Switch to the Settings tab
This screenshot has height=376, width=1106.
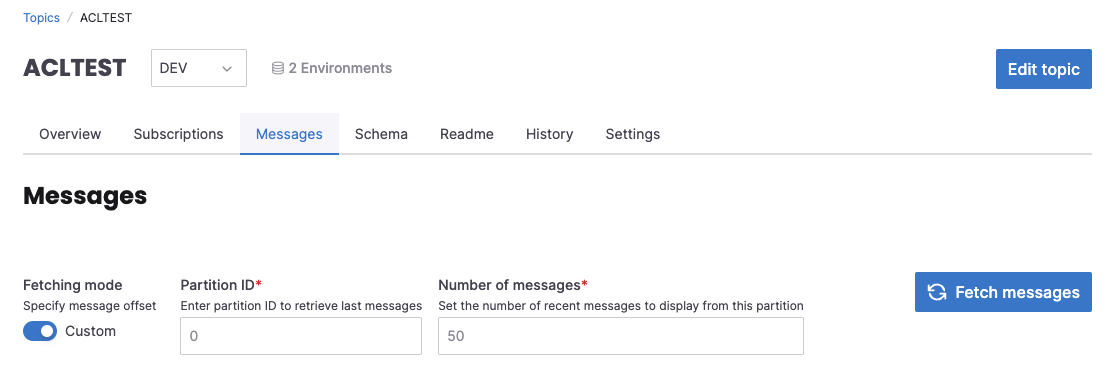point(633,134)
